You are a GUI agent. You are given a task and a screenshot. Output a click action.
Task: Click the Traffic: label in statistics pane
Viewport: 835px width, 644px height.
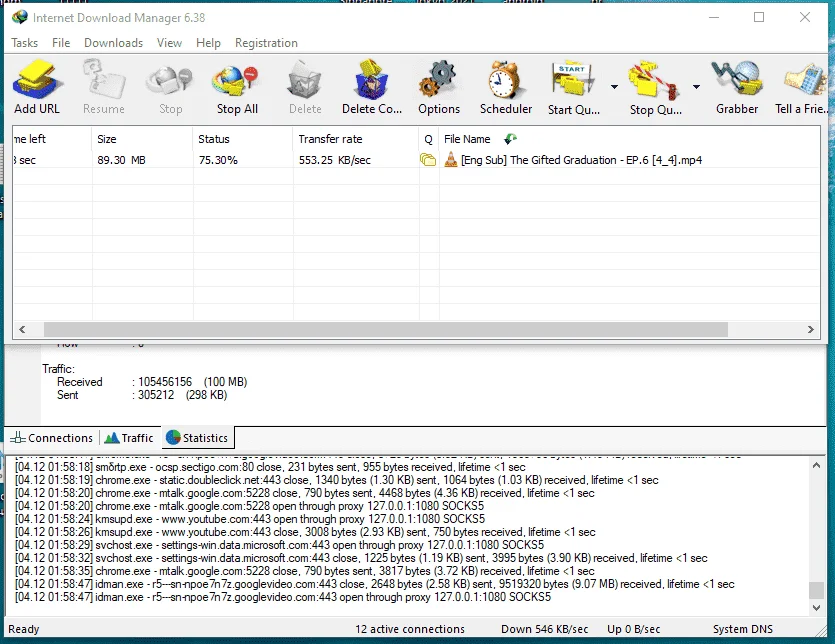59,369
